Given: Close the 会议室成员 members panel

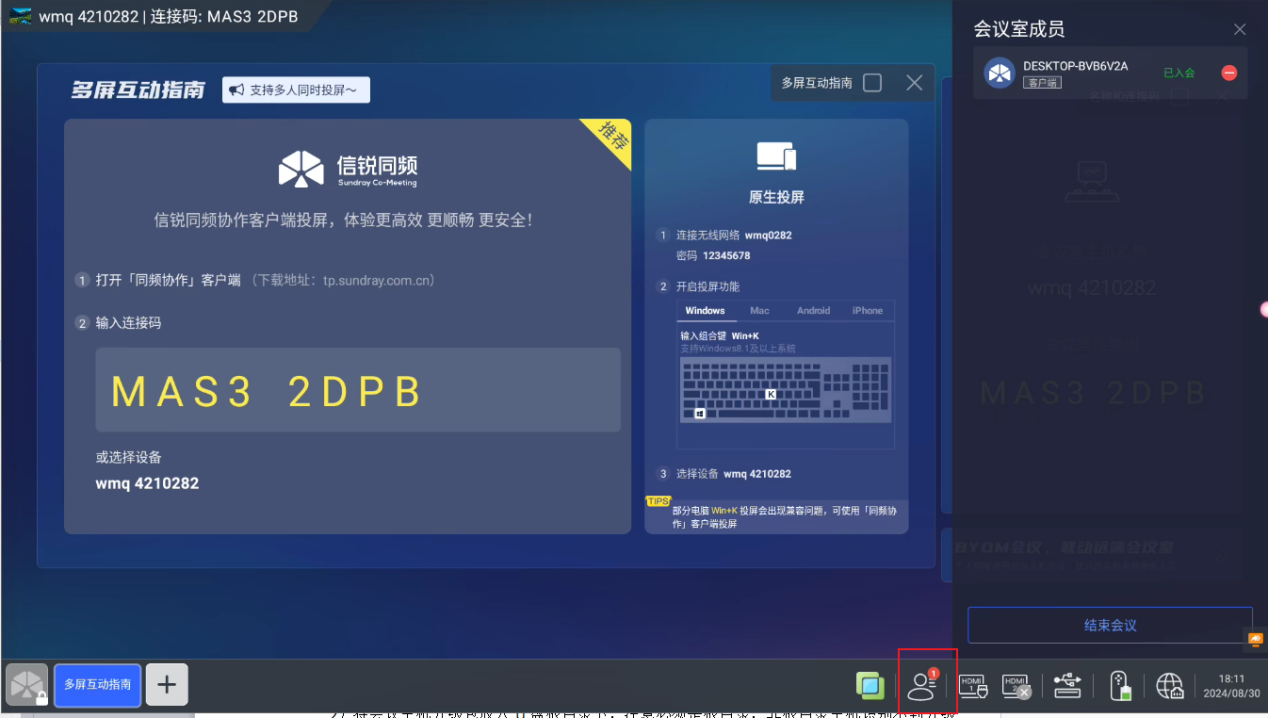Looking at the screenshot, I should click(1240, 30).
